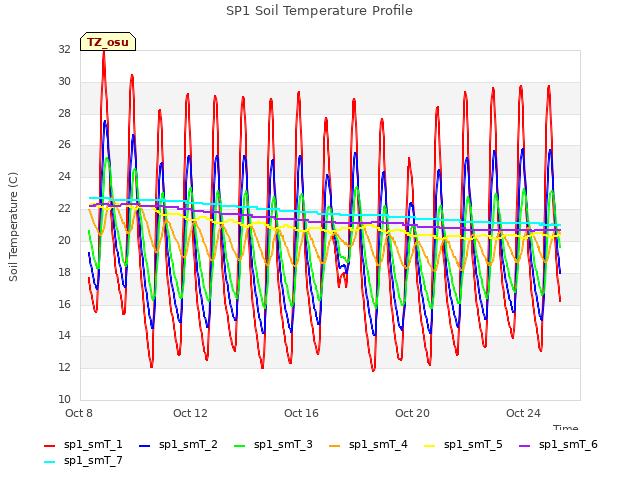The image size is (640, 480).
Task: Toggle the sp1_smT_3 legend entry
Action: pos(273,444)
